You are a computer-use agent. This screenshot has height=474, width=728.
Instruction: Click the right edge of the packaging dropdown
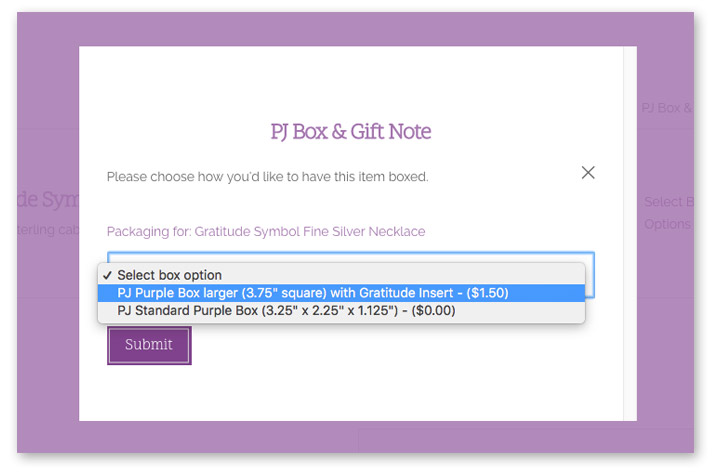click(590, 275)
